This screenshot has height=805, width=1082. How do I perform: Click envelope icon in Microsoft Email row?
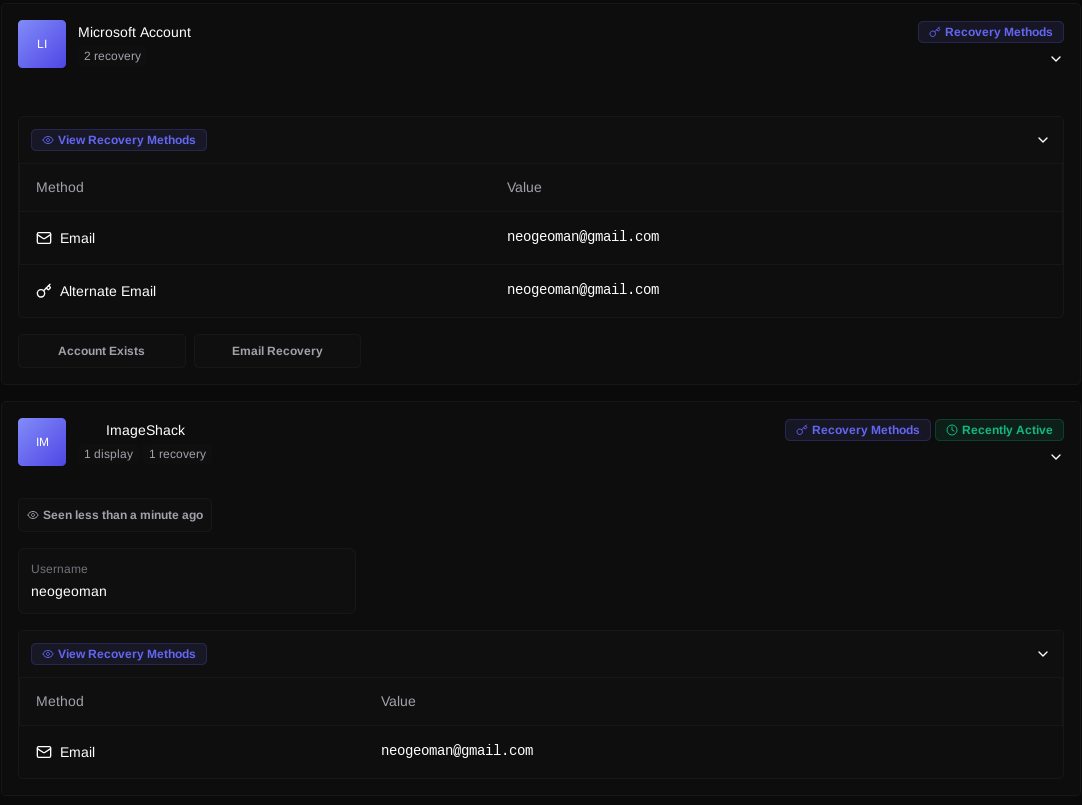[x=44, y=238]
